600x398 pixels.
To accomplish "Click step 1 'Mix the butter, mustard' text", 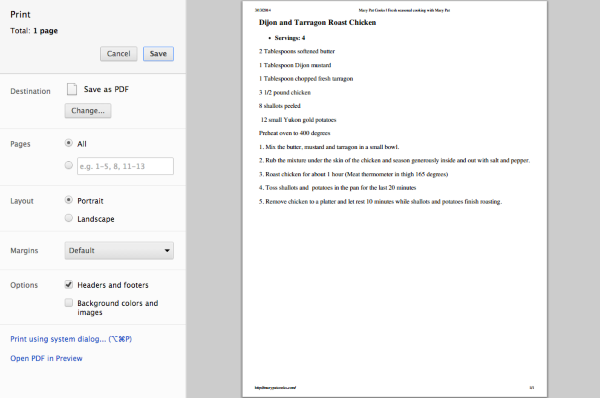I will [329, 147].
